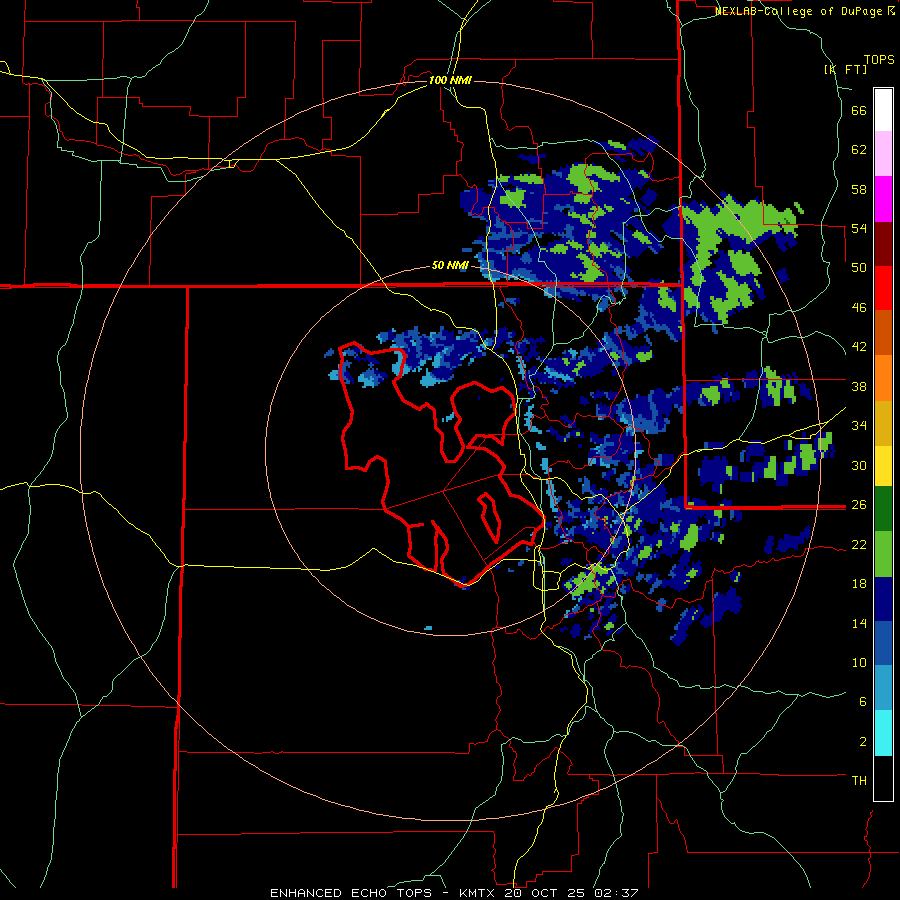The width and height of the screenshot is (900, 900).
Task: Click the "02:37" timestamp in caption
Action: [x=618, y=893]
